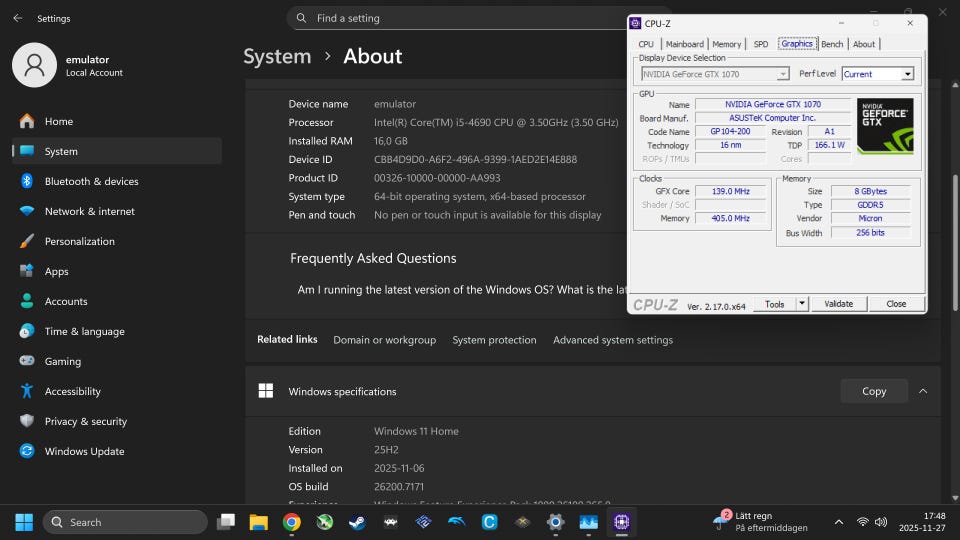The height and width of the screenshot is (540, 960).
Task: Click the Bluetooth & devices icon in sidebar
Action: (x=26, y=181)
